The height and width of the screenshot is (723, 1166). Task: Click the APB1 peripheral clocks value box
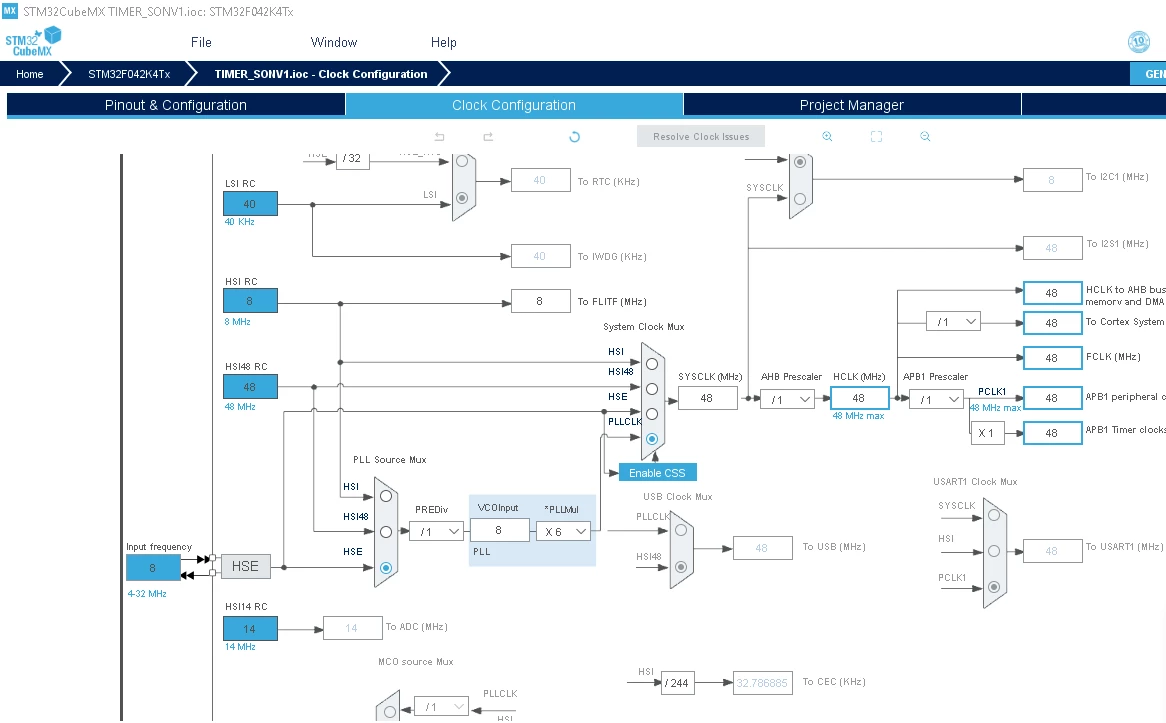tap(1052, 398)
